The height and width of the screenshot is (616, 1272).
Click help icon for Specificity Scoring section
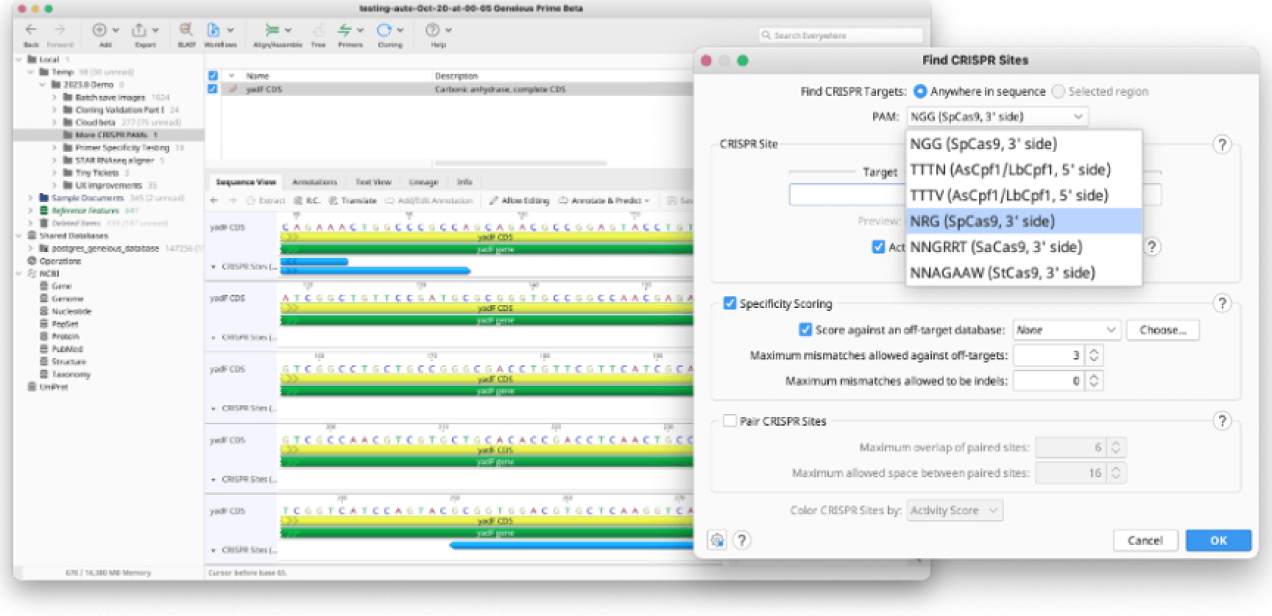click(1221, 303)
